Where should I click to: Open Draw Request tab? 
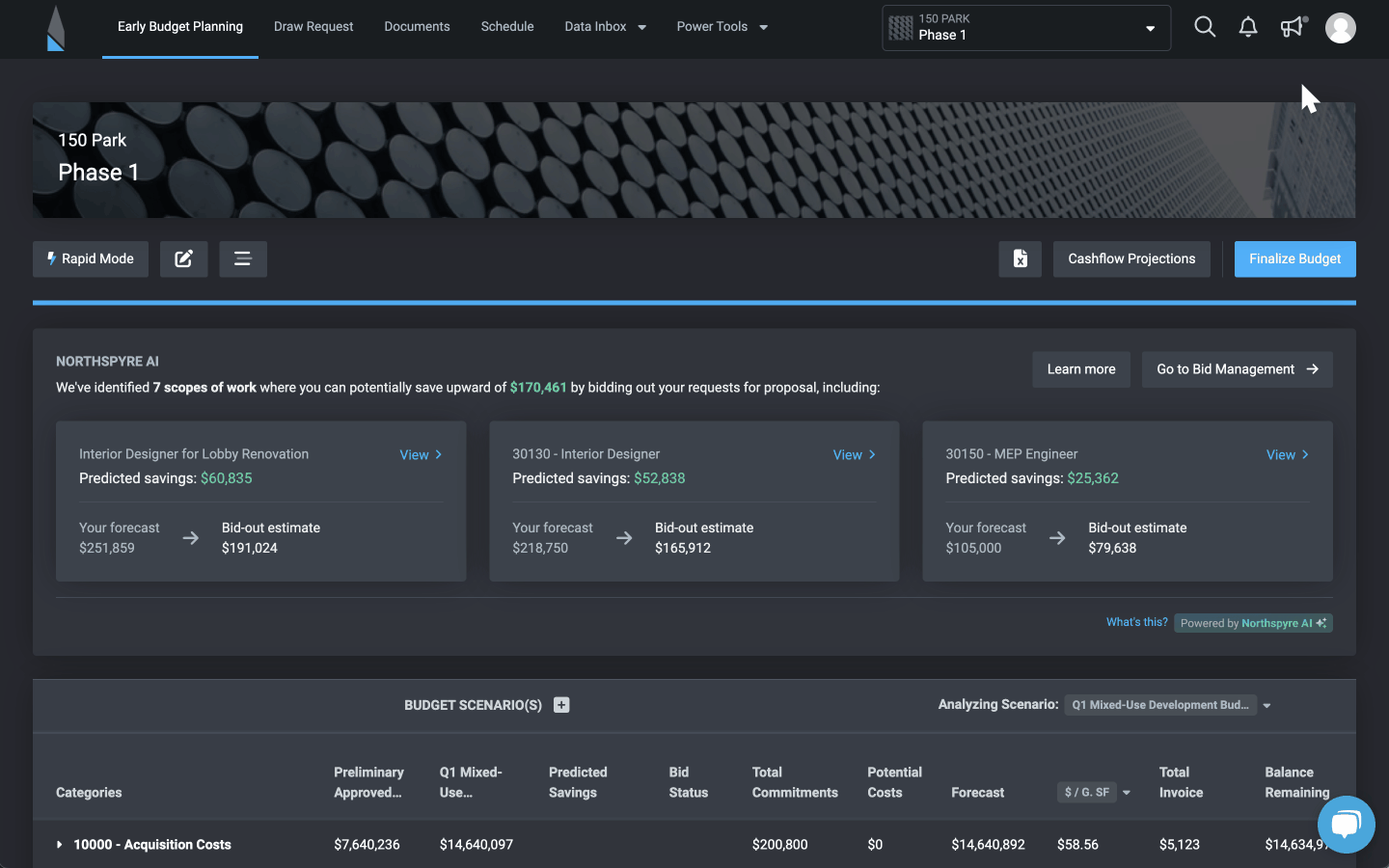313,27
